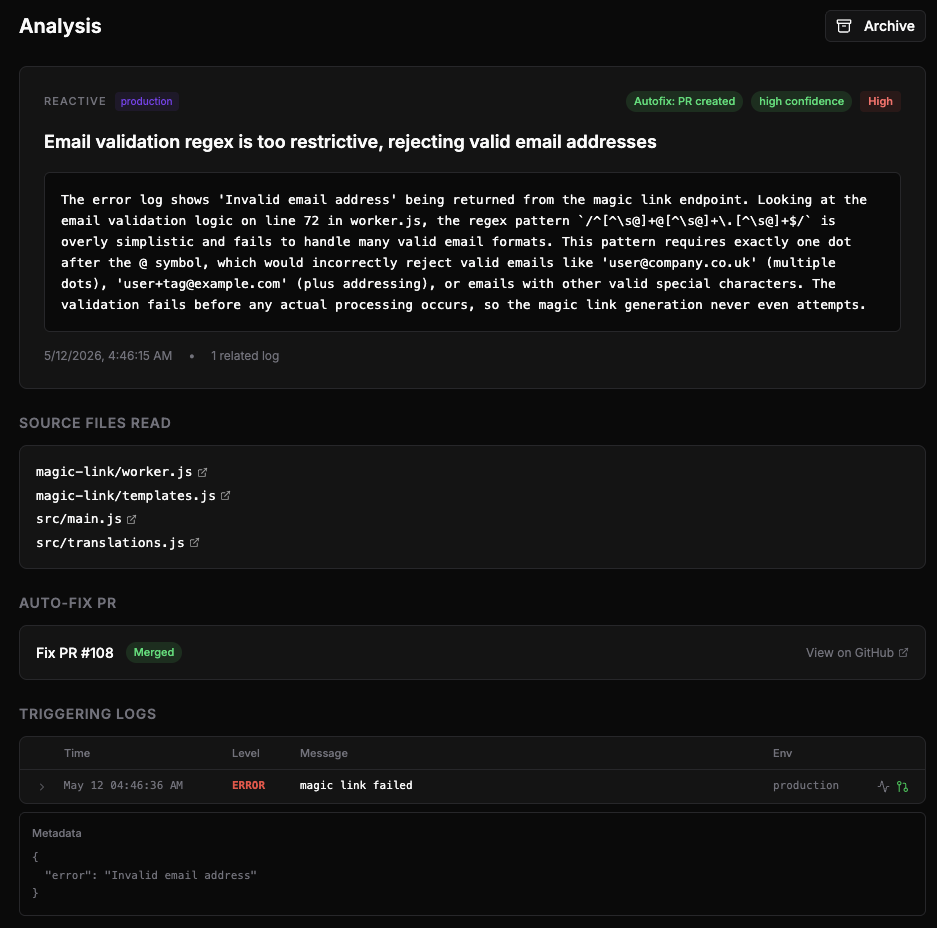Click the Merged status badge
The image size is (937, 928).
coord(154,653)
